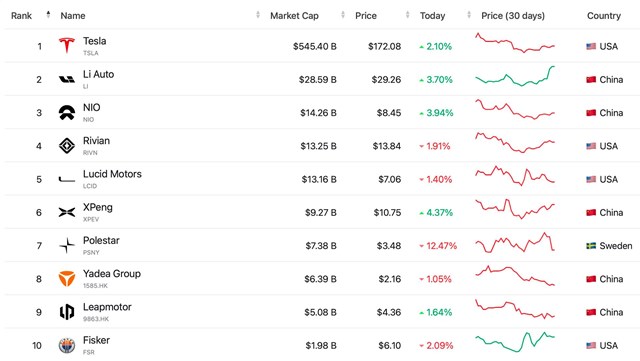
Task: Sort using the Price column arrows
Action: (x=408, y=15)
